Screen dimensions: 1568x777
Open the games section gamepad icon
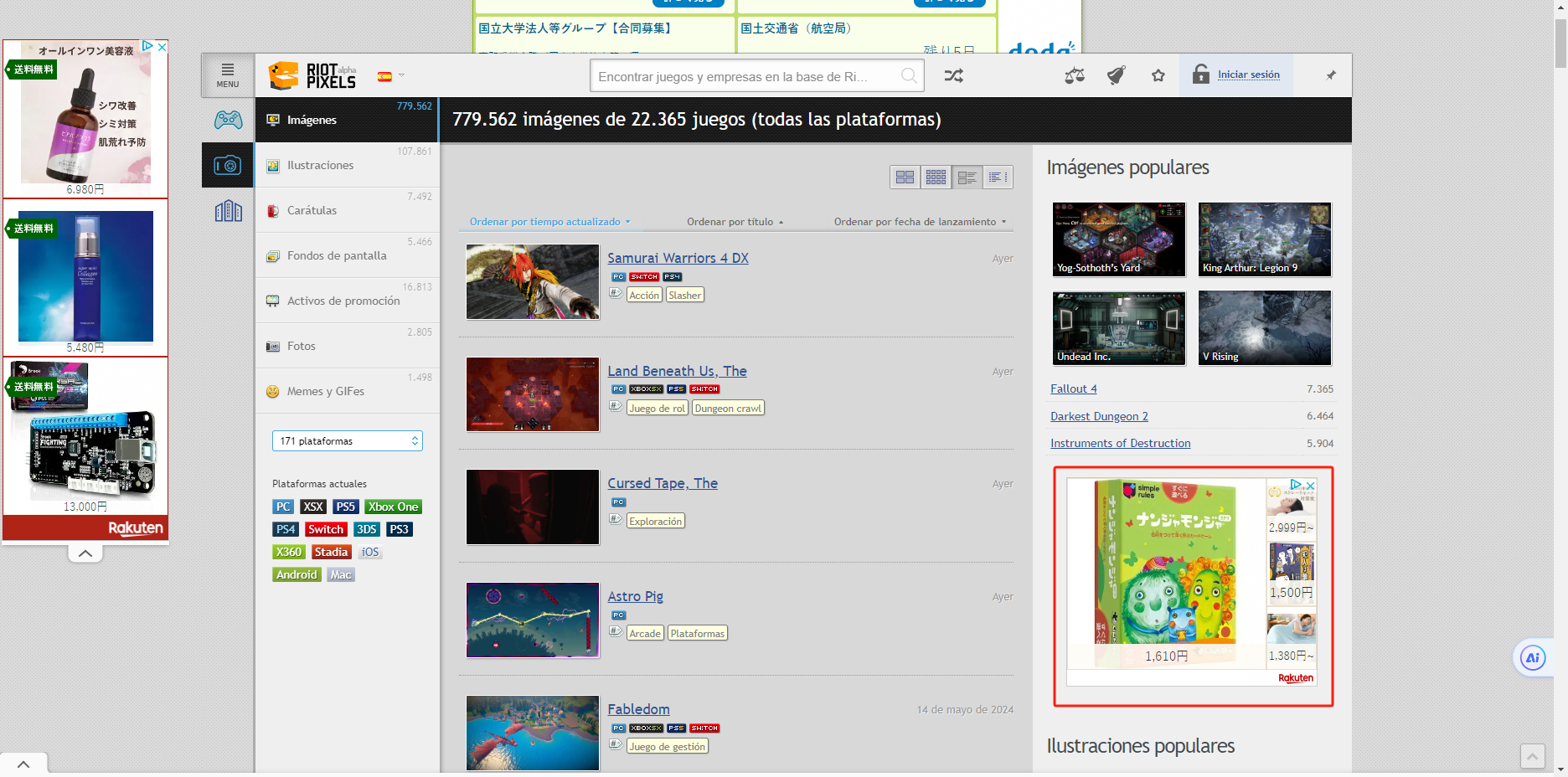pyautogui.click(x=228, y=120)
